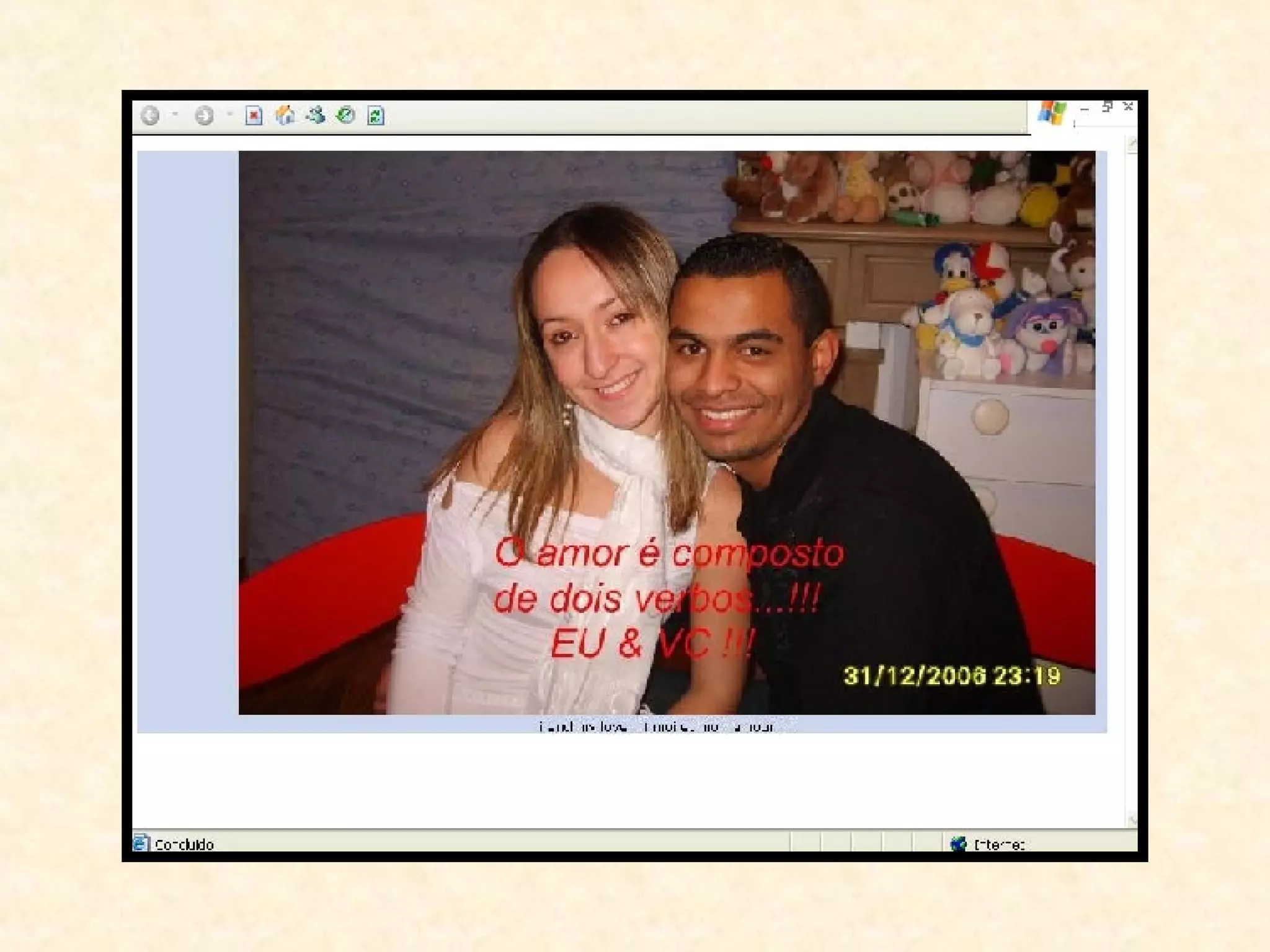Restore down the browser window
Image resolution: width=1270 pixels, height=952 pixels.
[x=1107, y=107]
